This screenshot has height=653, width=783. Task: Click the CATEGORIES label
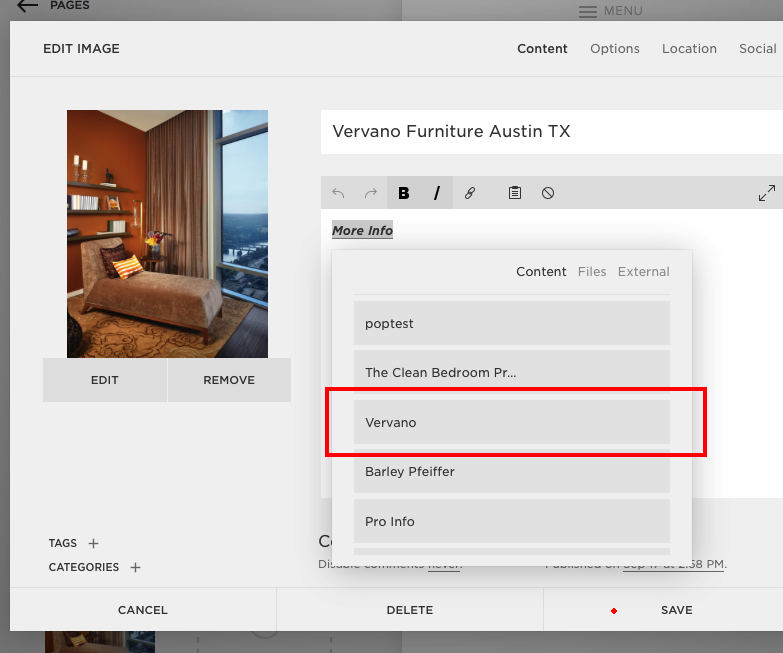83,568
